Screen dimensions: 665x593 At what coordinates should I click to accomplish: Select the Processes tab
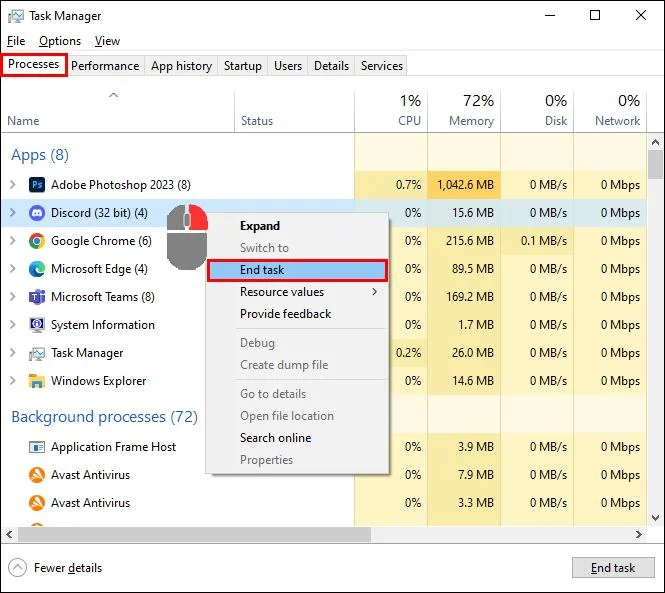click(x=34, y=64)
